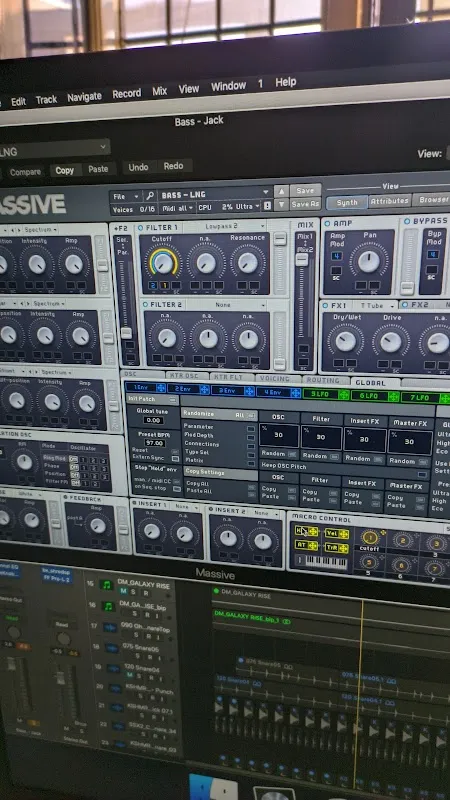Viewport: 450px width, 800px height.
Task: Enable Extern Sync checkbox
Action: (x=176, y=459)
